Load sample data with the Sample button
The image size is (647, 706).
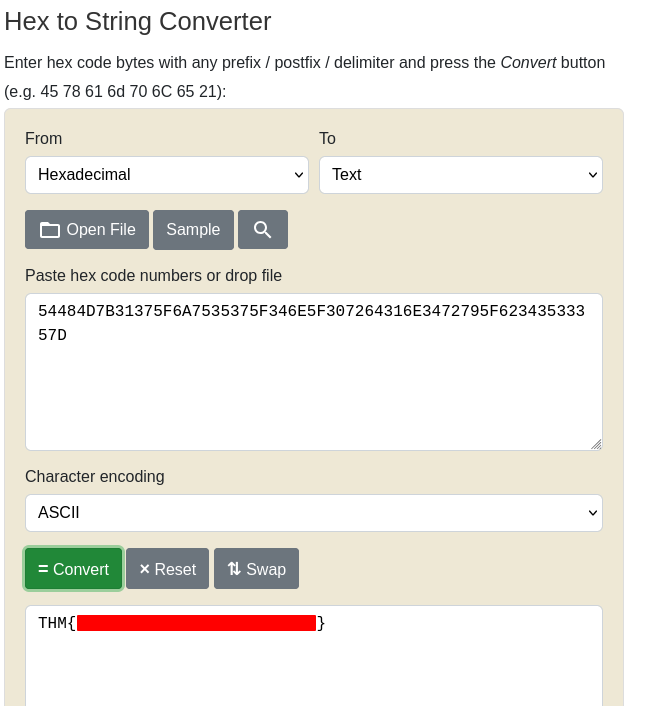tap(193, 230)
